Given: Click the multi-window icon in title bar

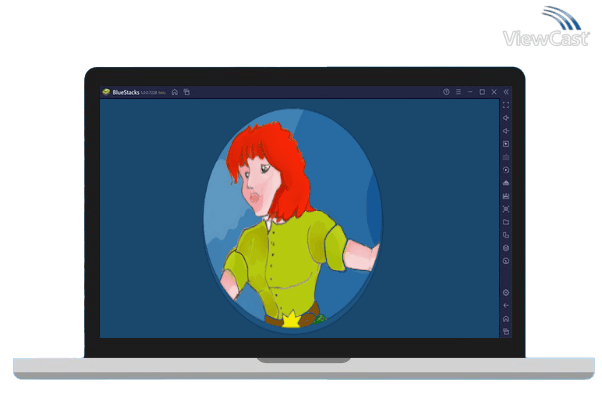Looking at the screenshot, I should (x=186, y=92).
